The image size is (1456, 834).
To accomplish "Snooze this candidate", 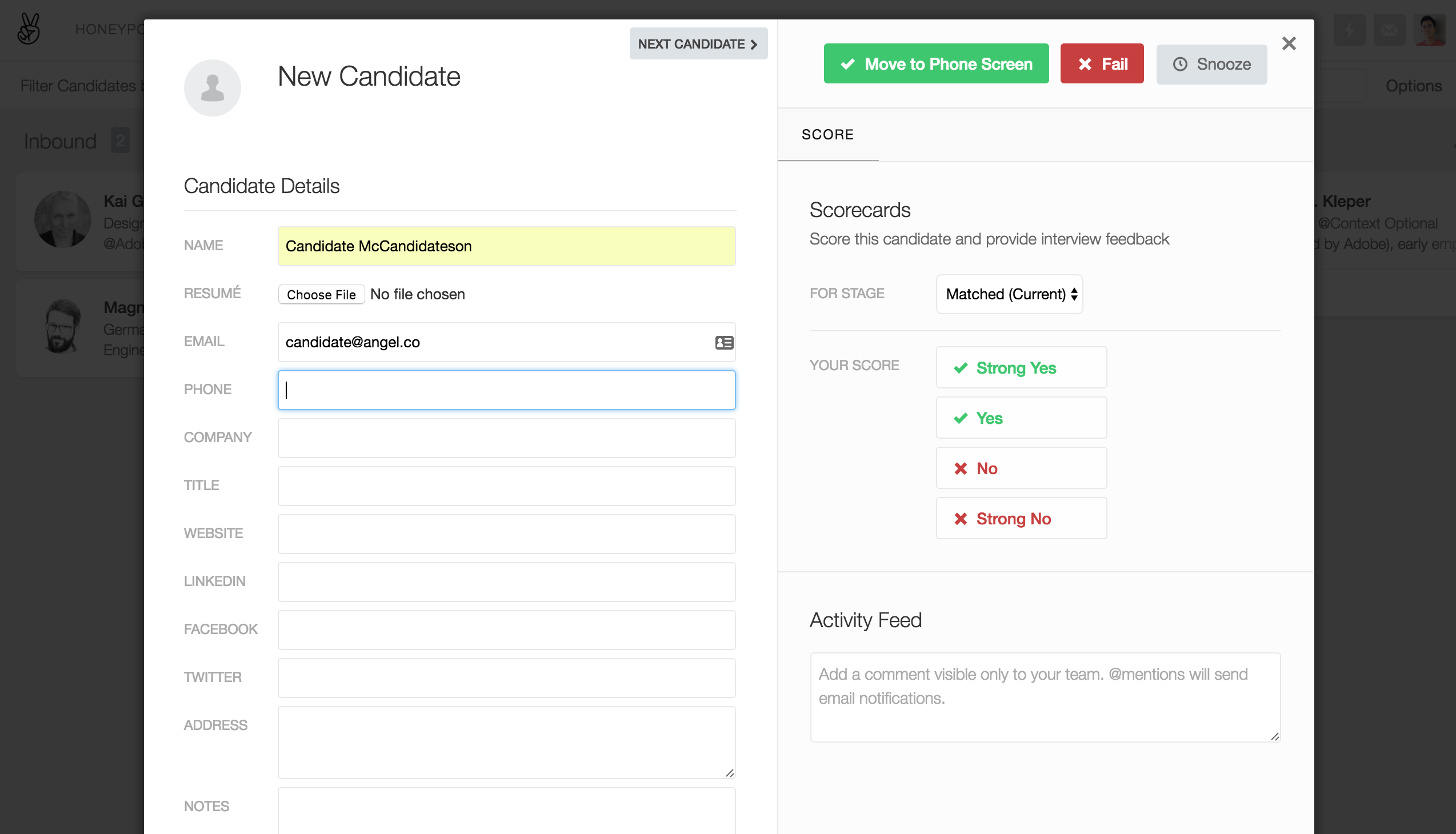I will click(x=1211, y=64).
